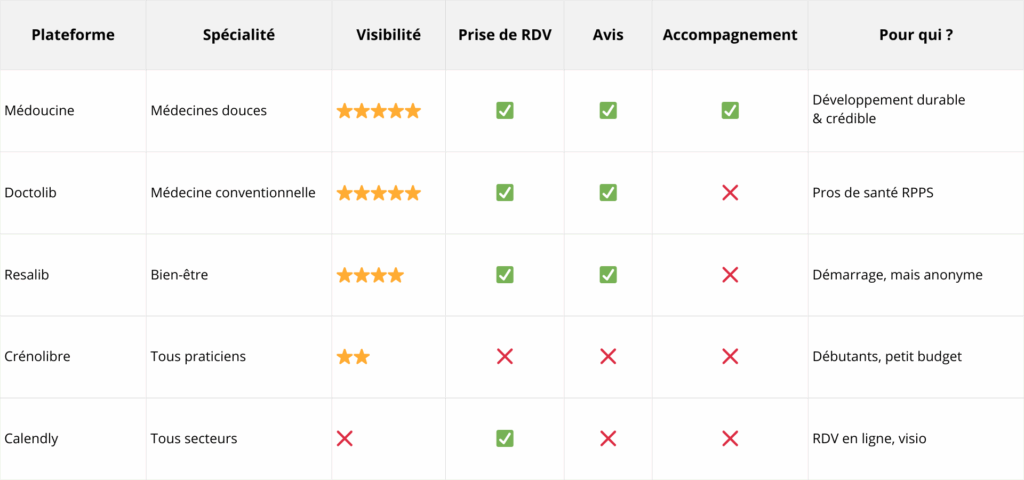Viewport: 1024px width, 480px height.
Task: Click Resalib's green check under Prise de RDV
Action: 505,275
